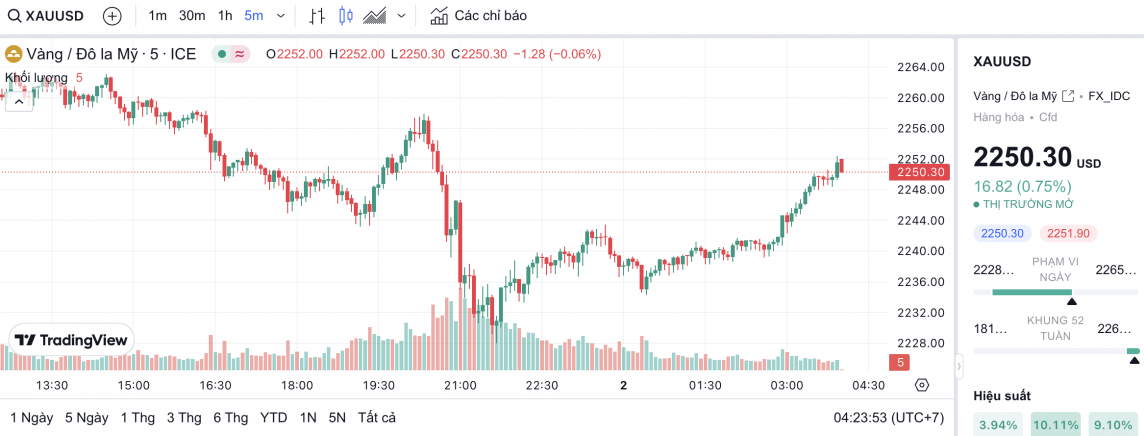Click the TradingView logo badge
Screen dimensions: 1144x436
click(71, 340)
